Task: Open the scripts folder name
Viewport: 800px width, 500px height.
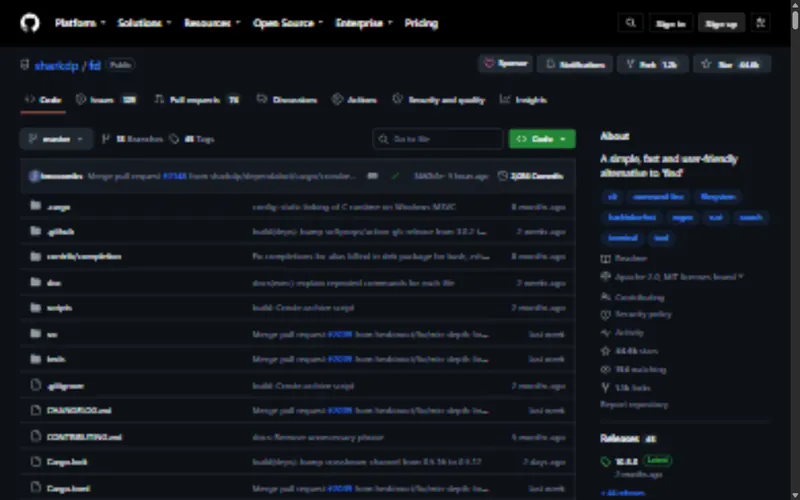Action: click(x=59, y=308)
